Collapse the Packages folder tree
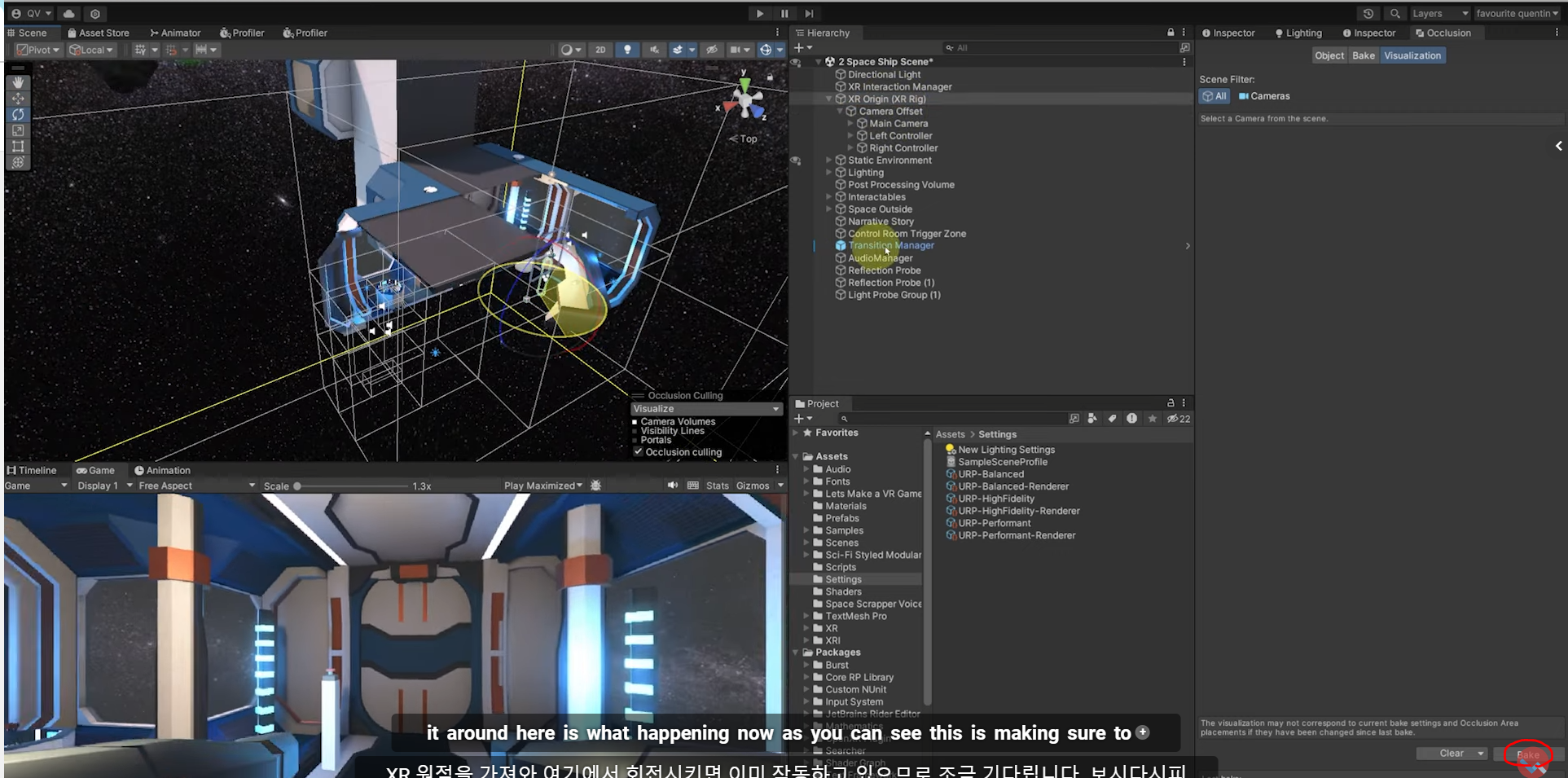 tap(796, 653)
